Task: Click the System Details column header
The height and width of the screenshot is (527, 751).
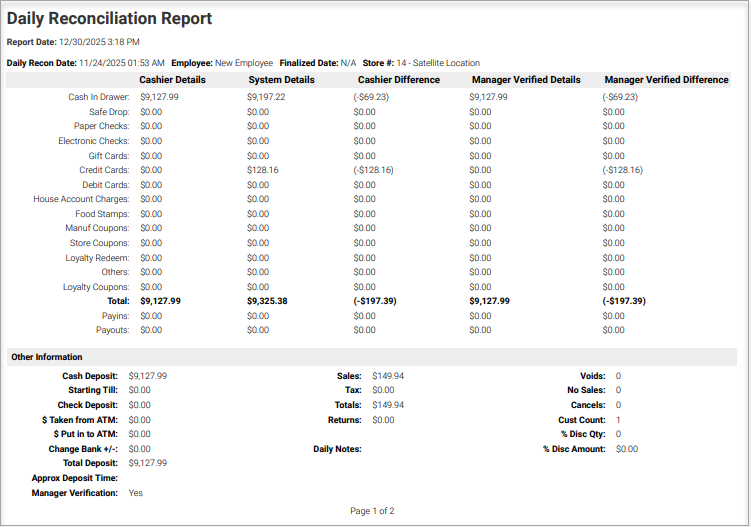Action: click(x=280, y=80)
